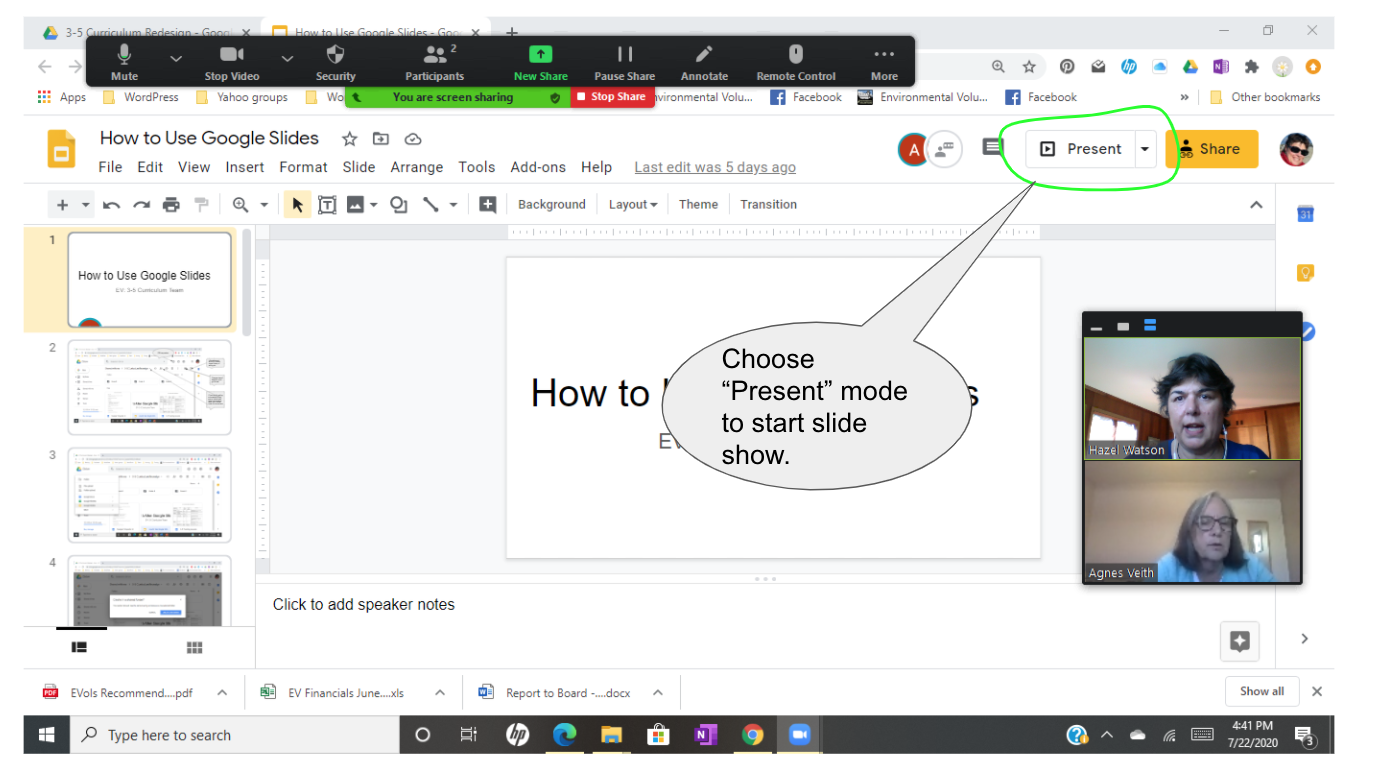Expand options for EV Financials June xls download

(440, 693)
